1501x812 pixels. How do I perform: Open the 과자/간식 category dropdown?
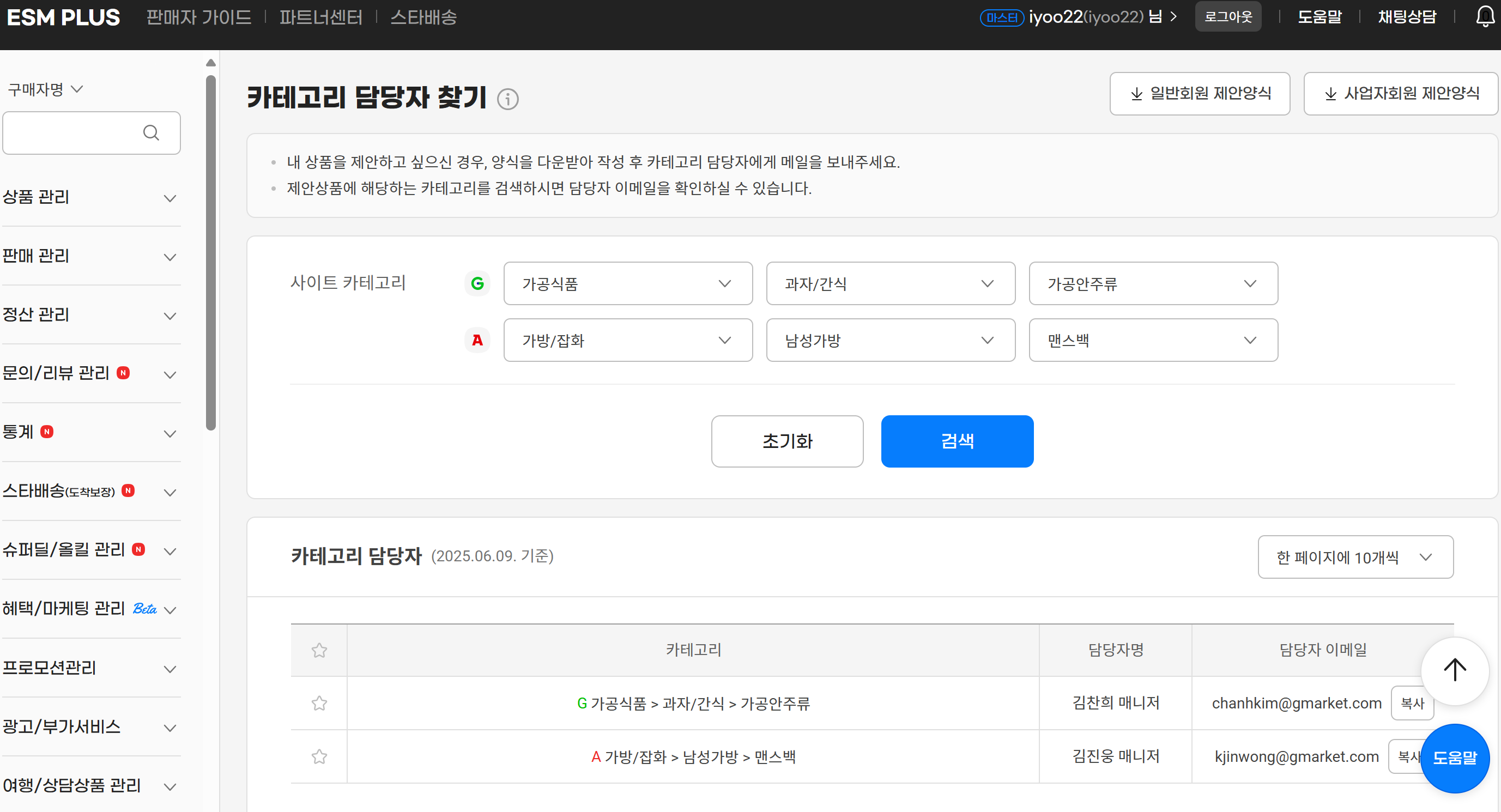click(891, 284)
